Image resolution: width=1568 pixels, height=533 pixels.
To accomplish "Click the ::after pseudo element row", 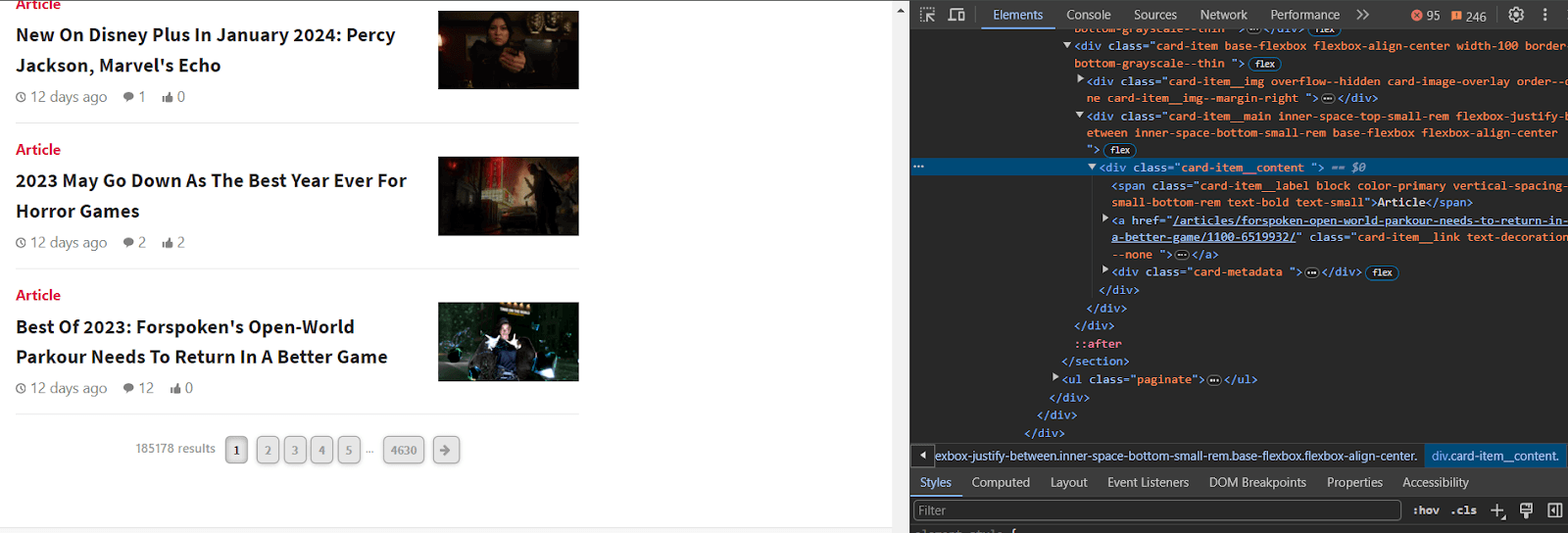I will coord(1098,344).
